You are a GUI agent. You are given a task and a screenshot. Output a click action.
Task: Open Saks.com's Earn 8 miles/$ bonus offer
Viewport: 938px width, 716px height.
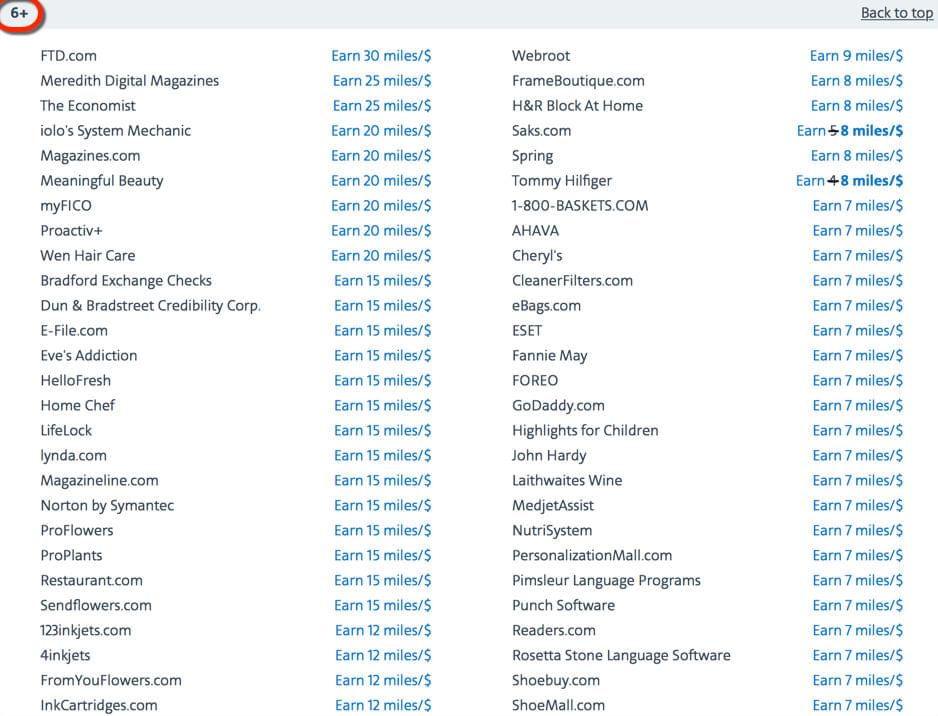[x=849, y=131]
